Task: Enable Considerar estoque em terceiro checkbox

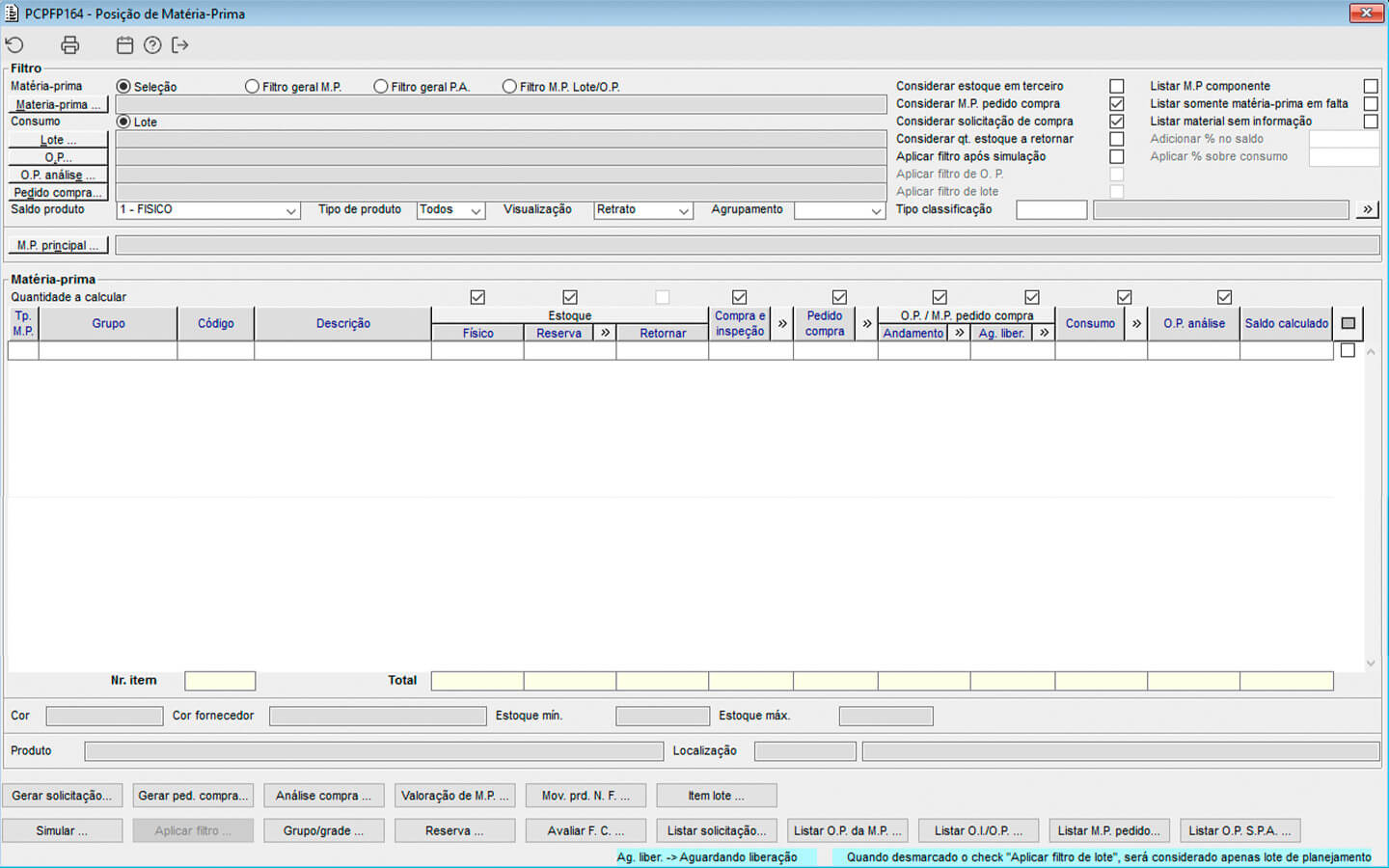Action: click(x=1117, y=86)
